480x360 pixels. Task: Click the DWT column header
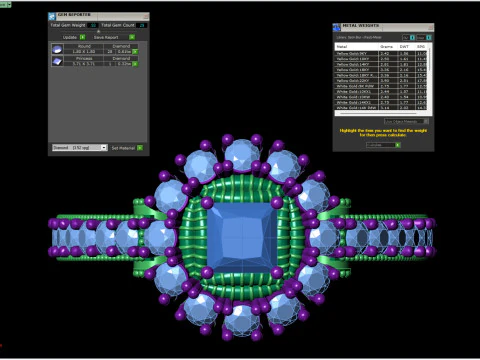406,47
